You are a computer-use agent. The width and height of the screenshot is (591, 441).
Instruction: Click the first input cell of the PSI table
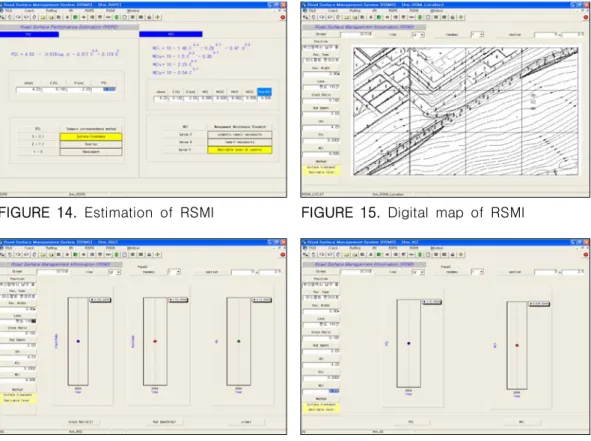click(x=29, y=89)
